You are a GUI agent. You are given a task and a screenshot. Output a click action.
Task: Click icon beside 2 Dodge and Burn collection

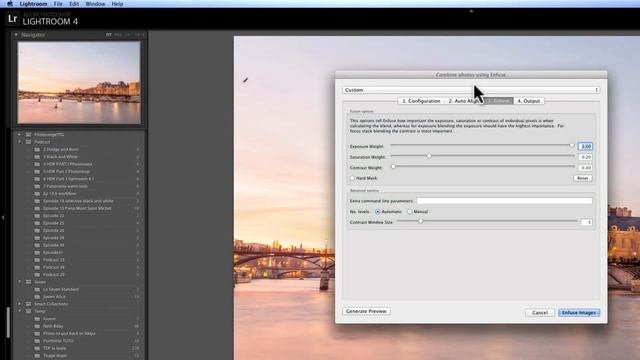click(37, 149)
